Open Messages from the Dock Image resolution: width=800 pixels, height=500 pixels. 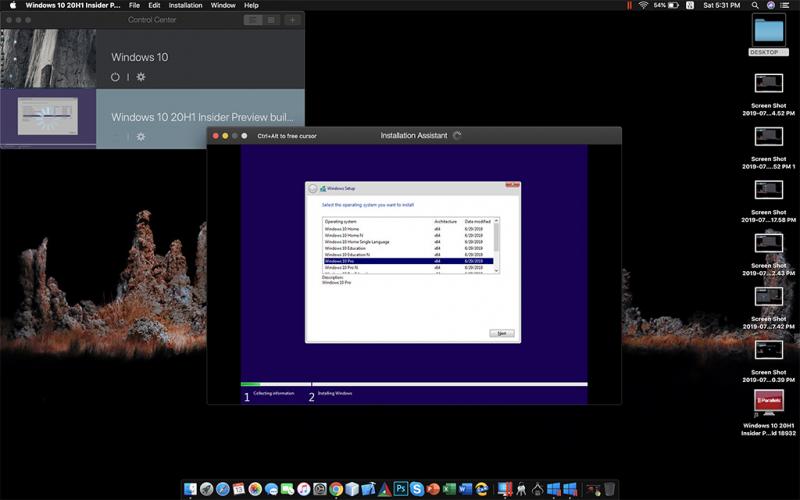point(271,489)
